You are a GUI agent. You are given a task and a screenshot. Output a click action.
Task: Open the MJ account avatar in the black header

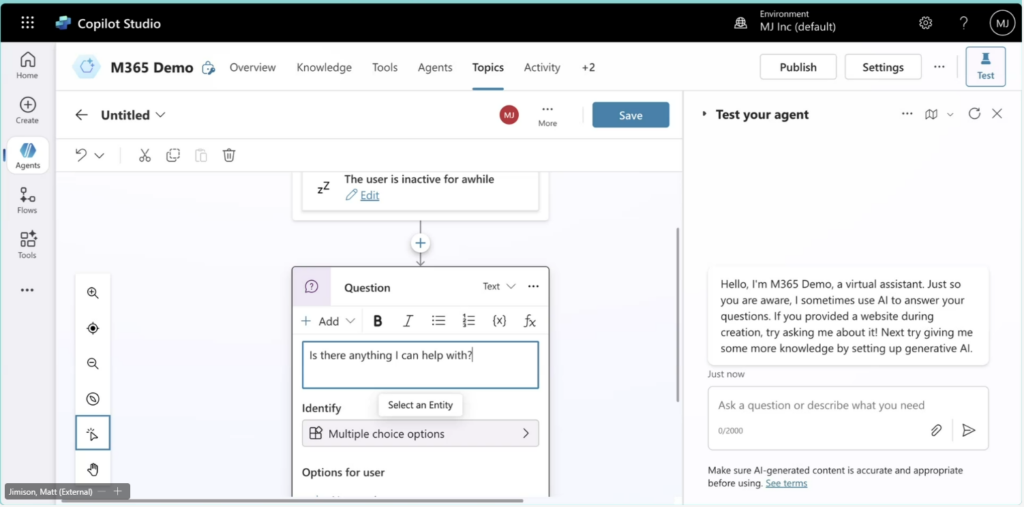point(1002,23)
